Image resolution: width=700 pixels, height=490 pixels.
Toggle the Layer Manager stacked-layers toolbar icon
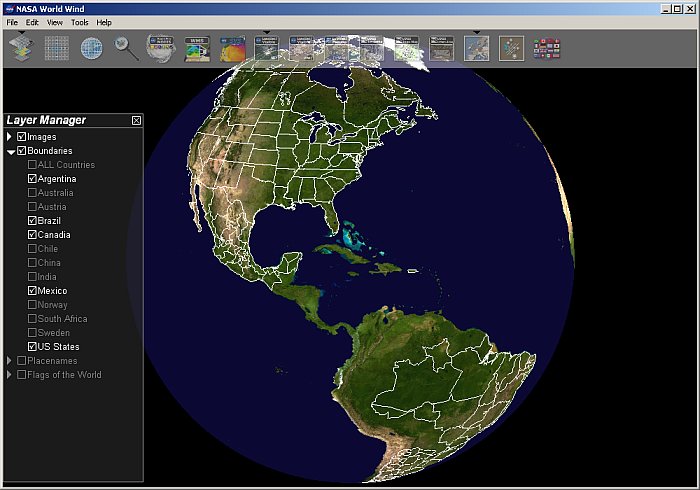tap(21, 48)
